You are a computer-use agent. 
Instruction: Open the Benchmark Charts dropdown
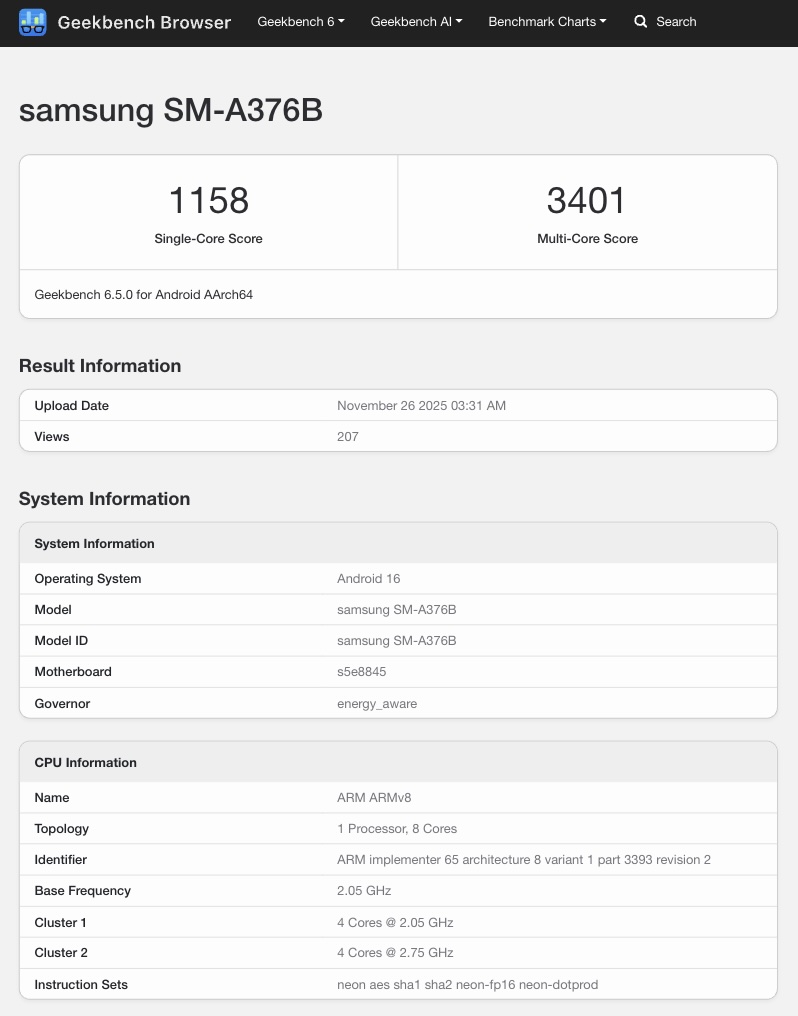click(547, 22)
